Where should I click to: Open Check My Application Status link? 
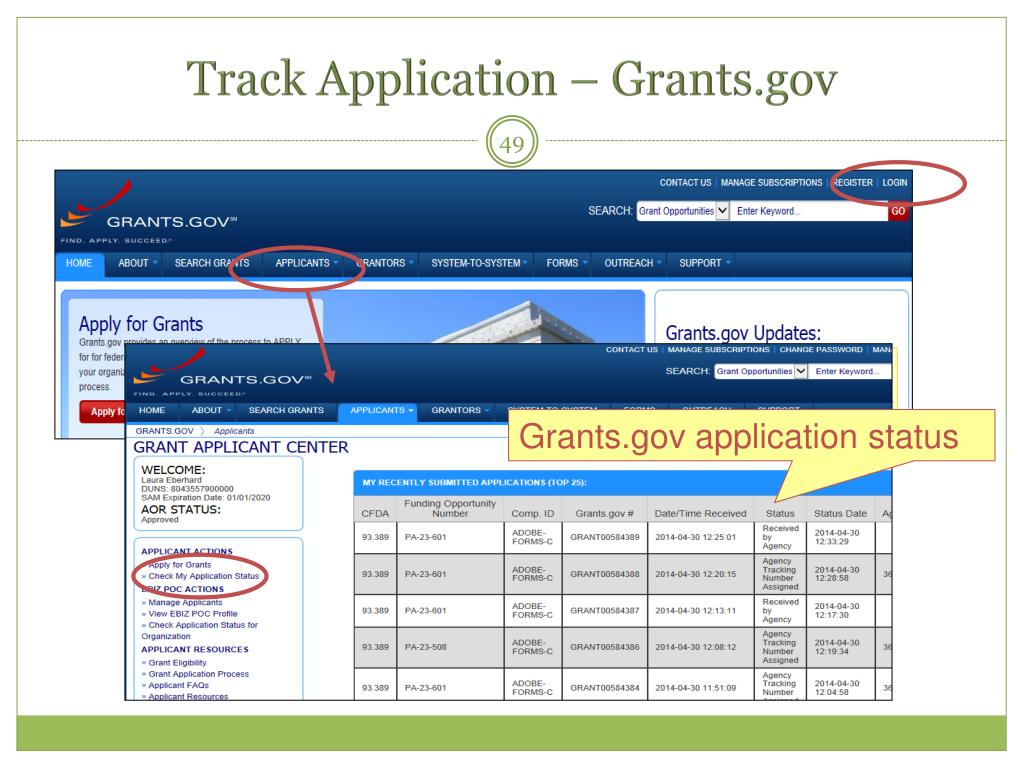pos(203,576)
